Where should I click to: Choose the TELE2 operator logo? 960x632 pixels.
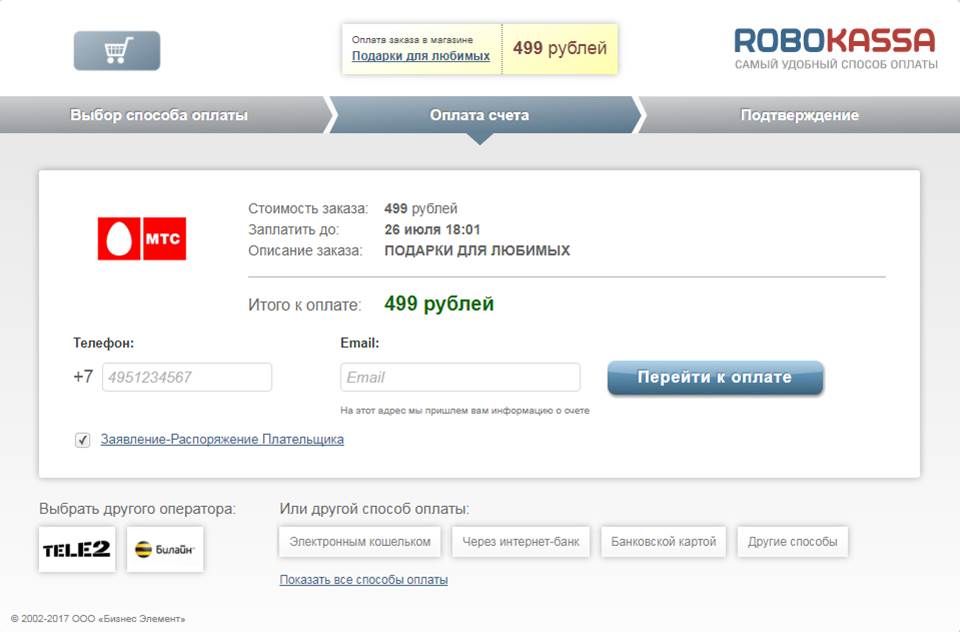click(x=77, y=549)
